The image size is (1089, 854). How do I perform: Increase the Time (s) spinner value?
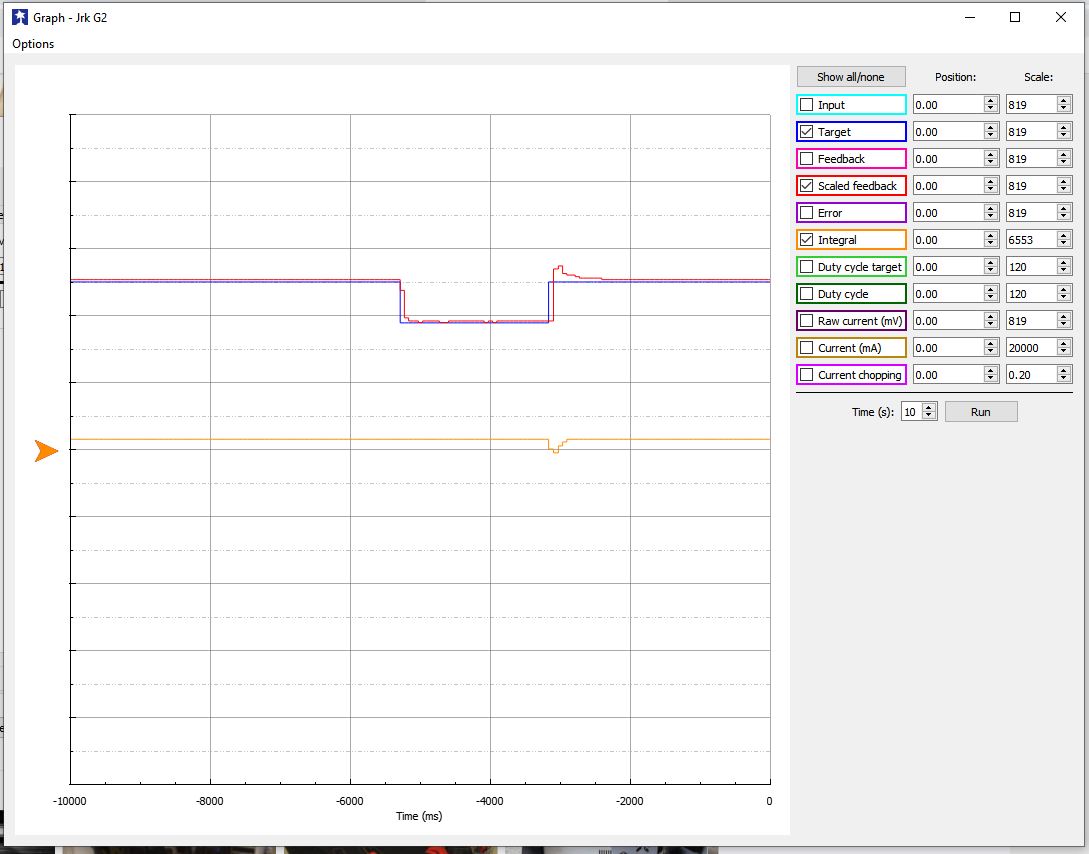(x=929, y=408)
